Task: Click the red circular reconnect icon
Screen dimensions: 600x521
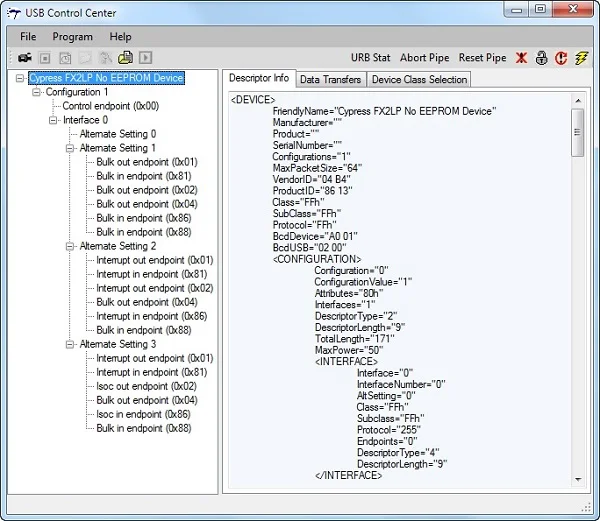Action: [x=561, y=58]
